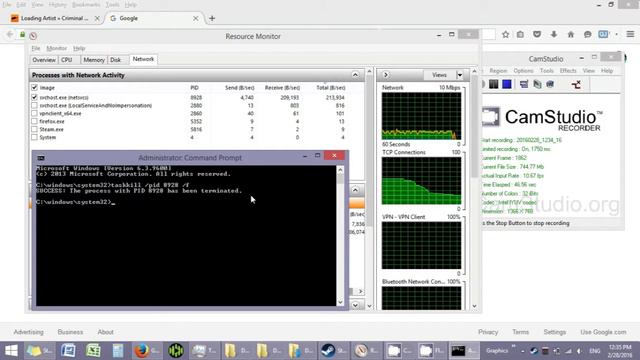The image size is (640, 360).
Task: Switch to the CPU tab
Action: (x=67, y=60)
